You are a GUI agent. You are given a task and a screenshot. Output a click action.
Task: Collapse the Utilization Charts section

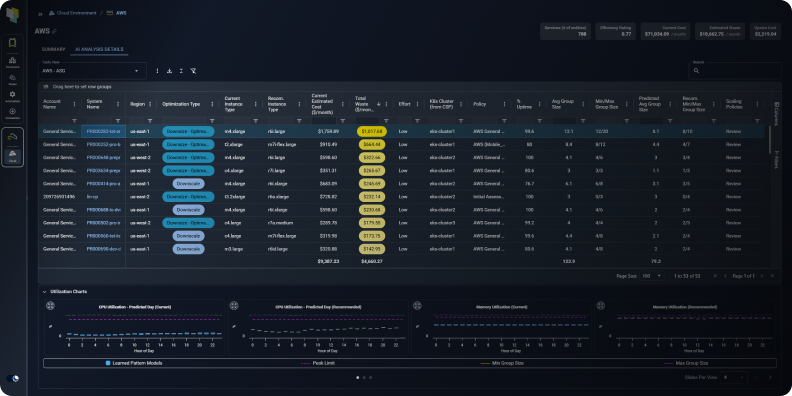pyautogui.click(x=44, y=291)
